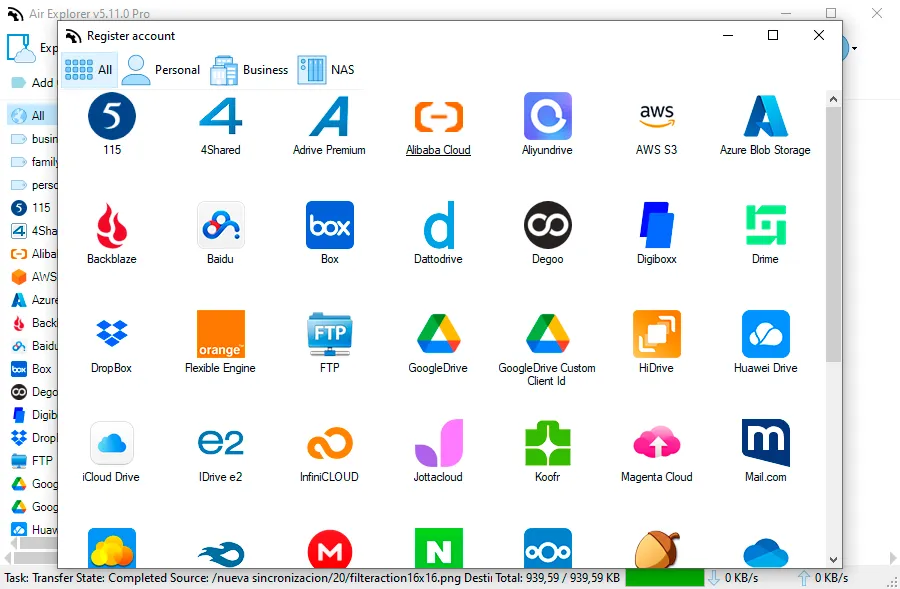Click the Add button in main window
Viewport: 900px width, 589px height.
[33, 83]
